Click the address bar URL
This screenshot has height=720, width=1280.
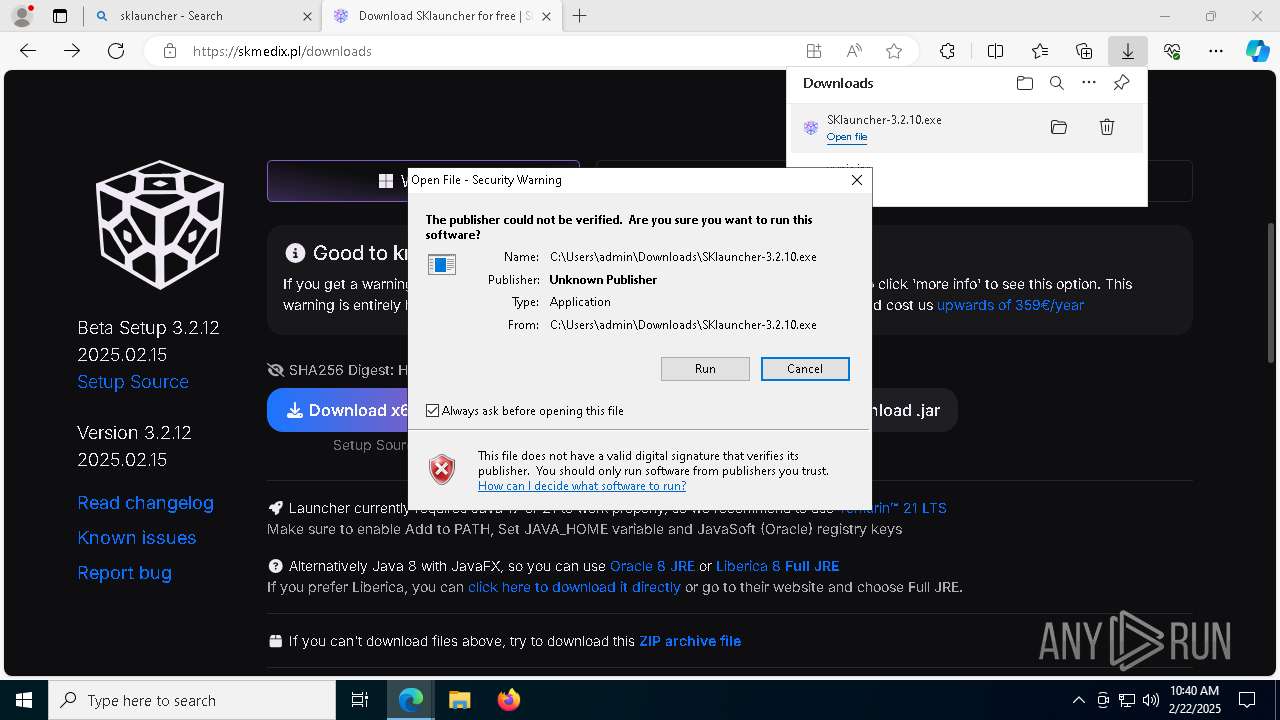coord(282,51)
